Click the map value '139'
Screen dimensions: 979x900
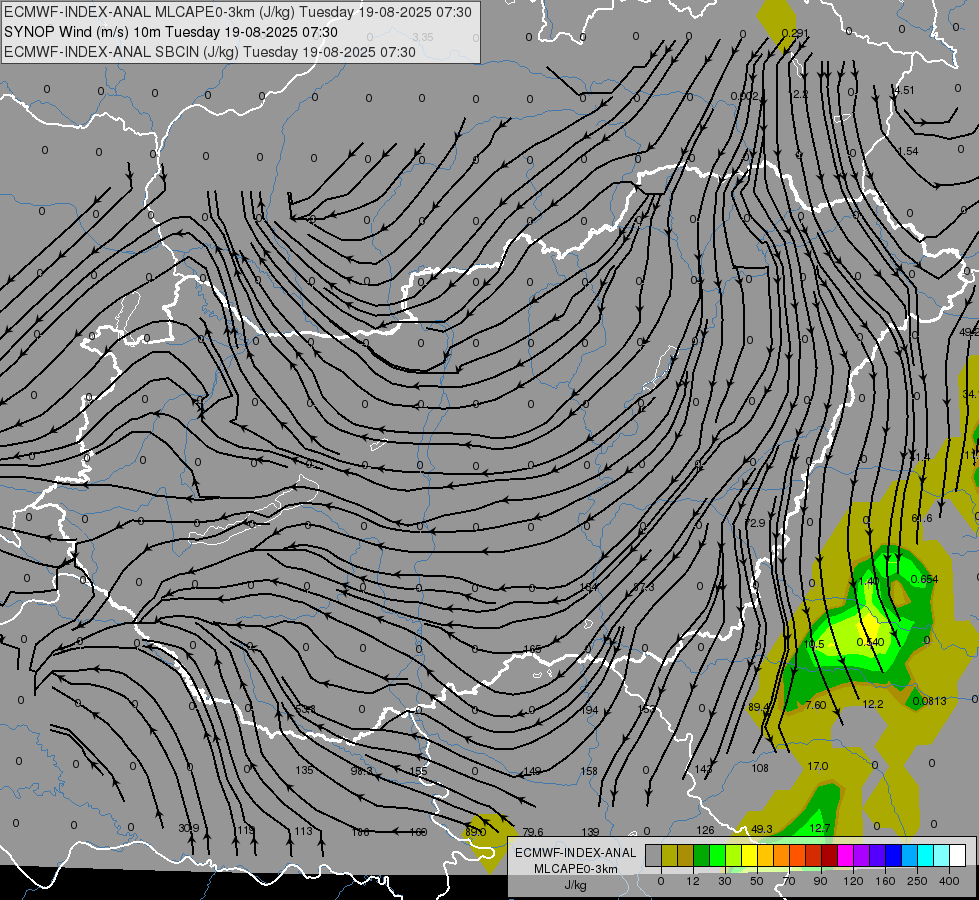tap(590, 832)
